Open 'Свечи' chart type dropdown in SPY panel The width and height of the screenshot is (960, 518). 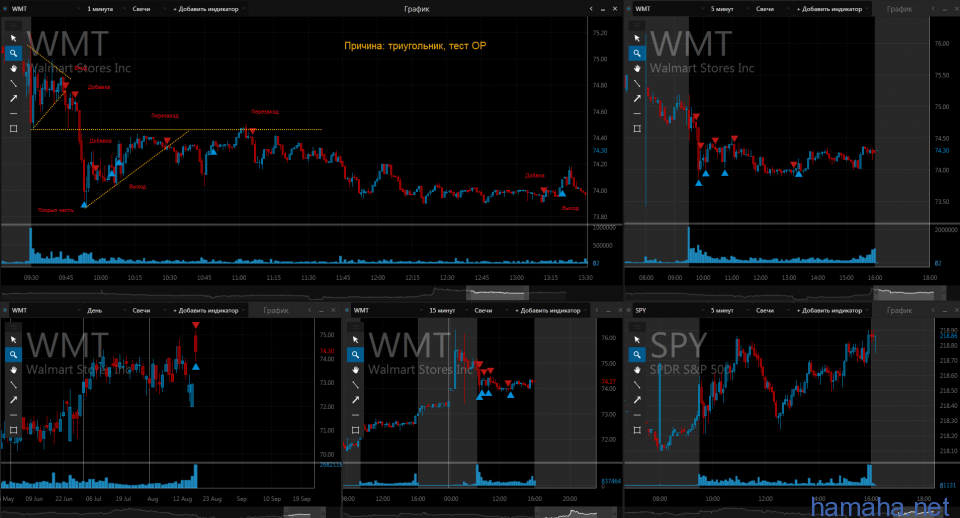(x=768, y=310)
